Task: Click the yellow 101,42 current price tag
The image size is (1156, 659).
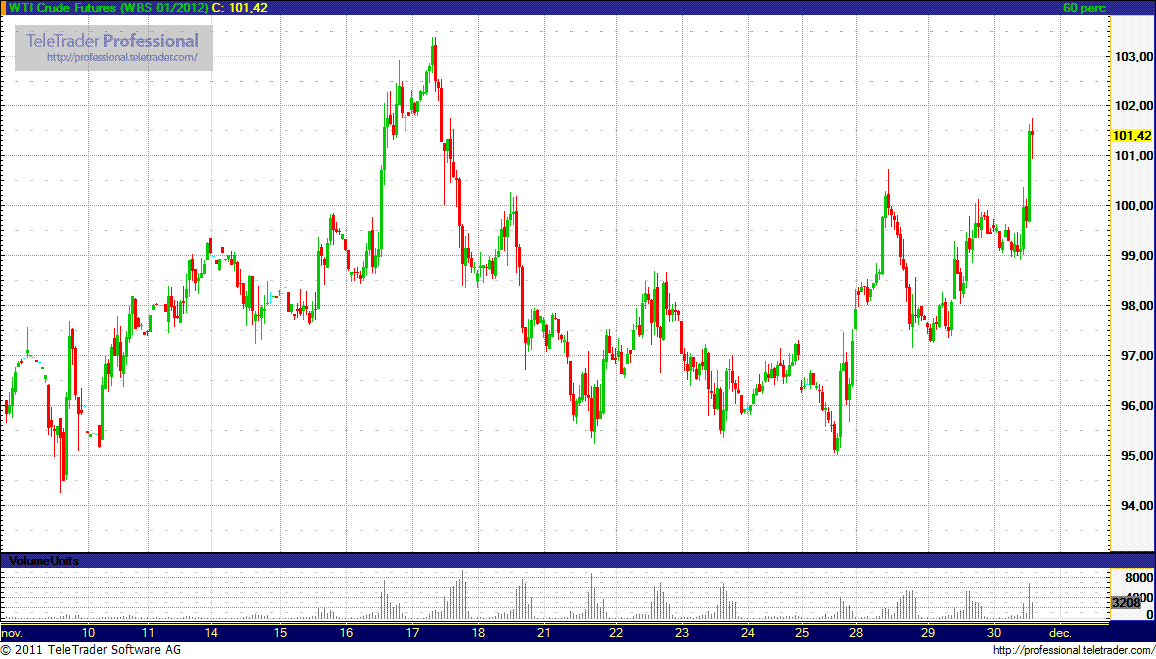Action: 1131,136
